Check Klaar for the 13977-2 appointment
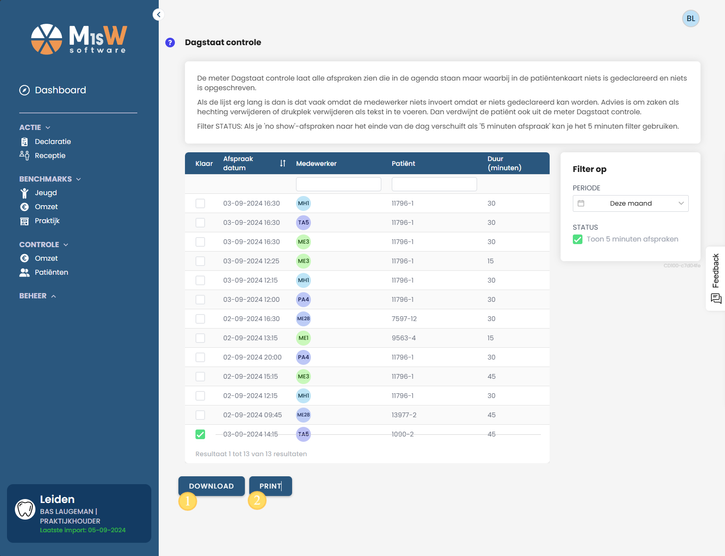725x556 pixels. pos(200,415)
